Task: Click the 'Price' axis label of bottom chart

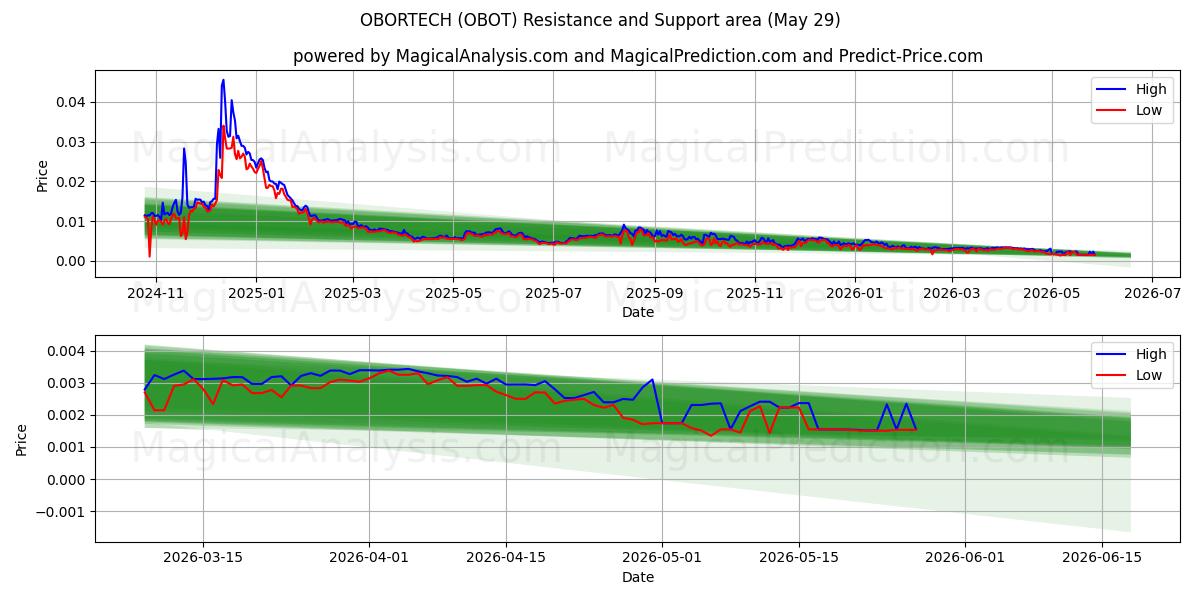Action: pos(23,439)
